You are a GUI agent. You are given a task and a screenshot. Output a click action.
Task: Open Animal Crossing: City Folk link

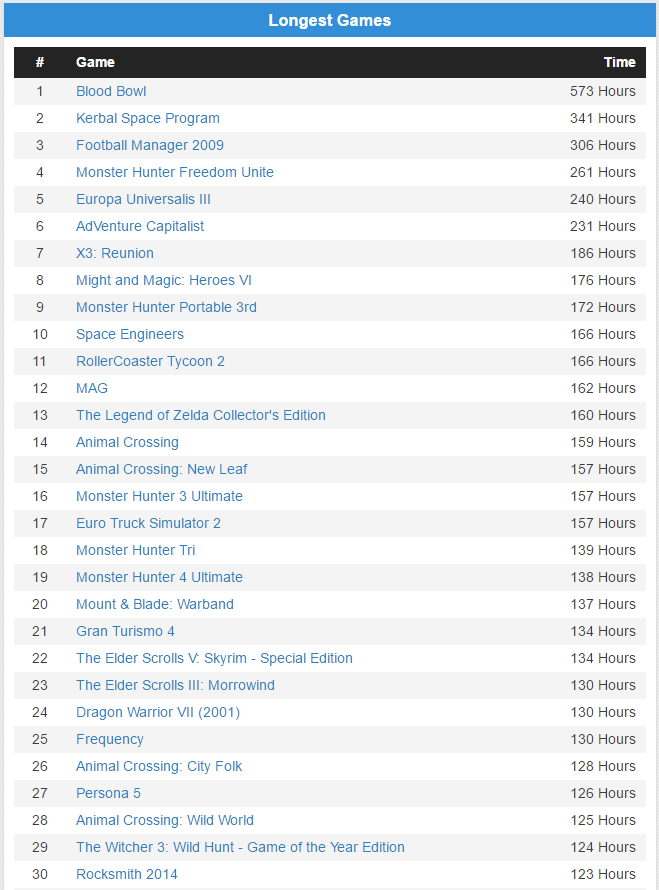click(x=159, y=766)
